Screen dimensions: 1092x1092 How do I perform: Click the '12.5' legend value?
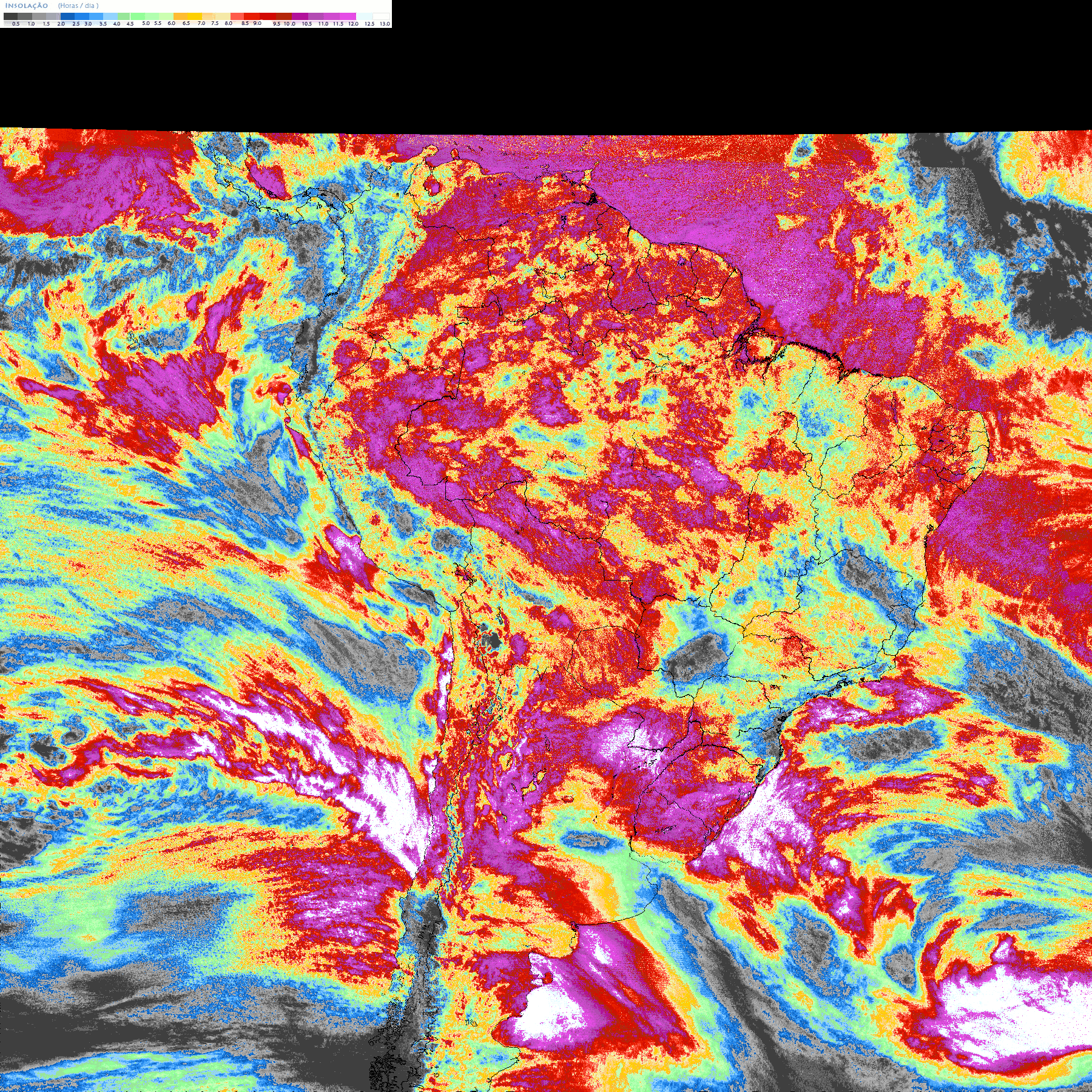tap(369, 24)
